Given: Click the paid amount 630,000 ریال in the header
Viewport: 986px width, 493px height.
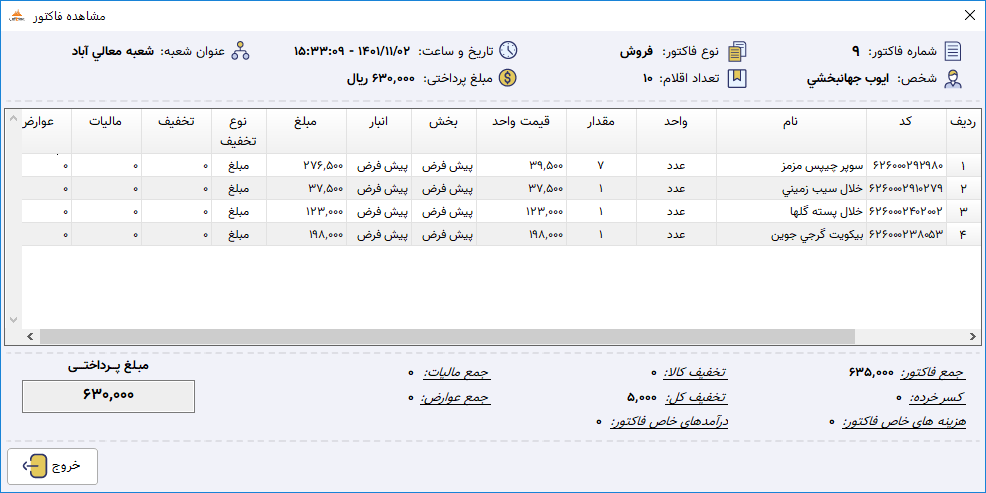Looking at the screenshot, I should coord(381,79).
